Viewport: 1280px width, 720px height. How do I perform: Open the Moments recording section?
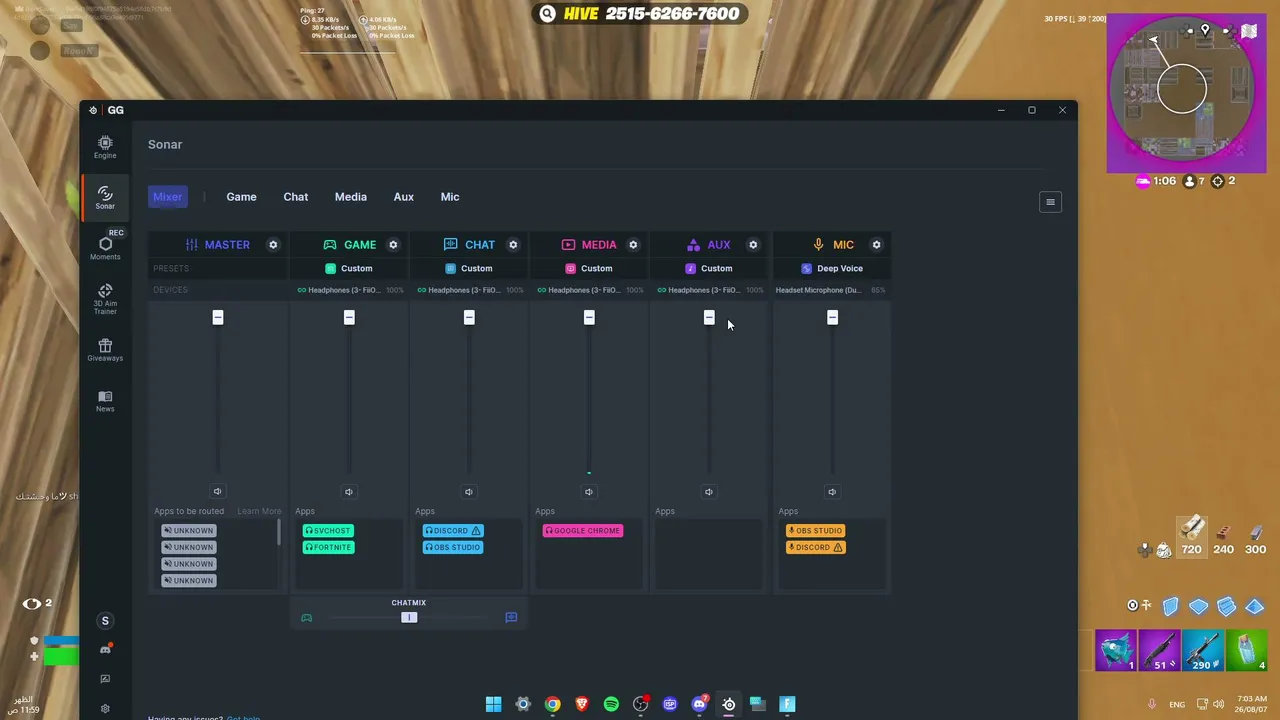pyautogui.click(x=105, y=248)
